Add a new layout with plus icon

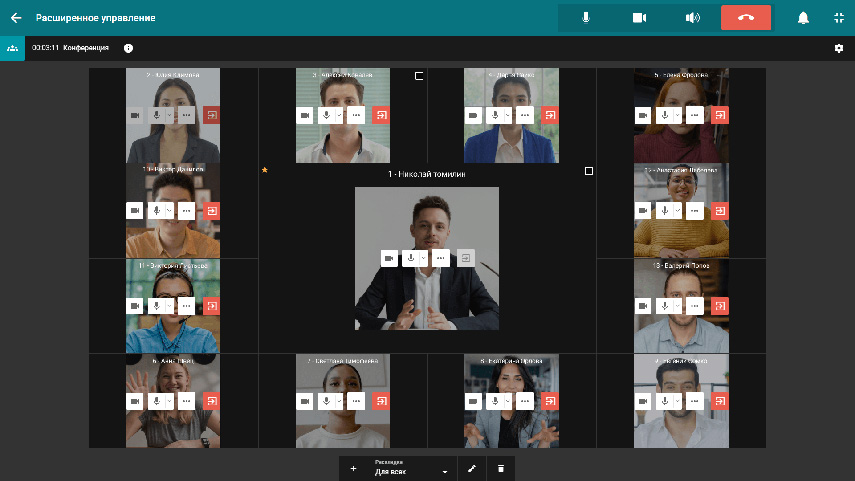pos(353,468)
